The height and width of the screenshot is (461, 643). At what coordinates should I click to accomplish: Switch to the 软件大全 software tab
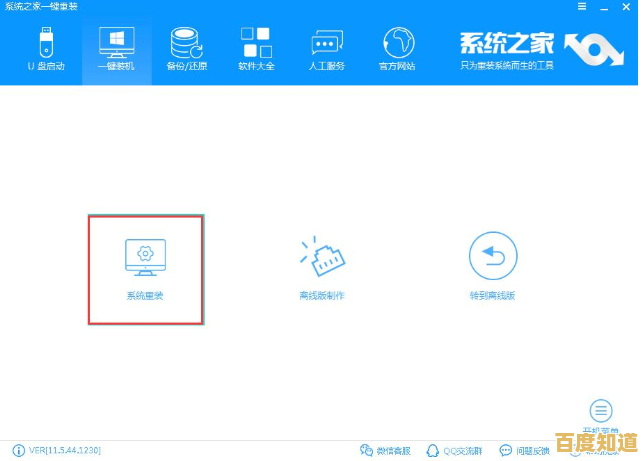tap(256, 49)
